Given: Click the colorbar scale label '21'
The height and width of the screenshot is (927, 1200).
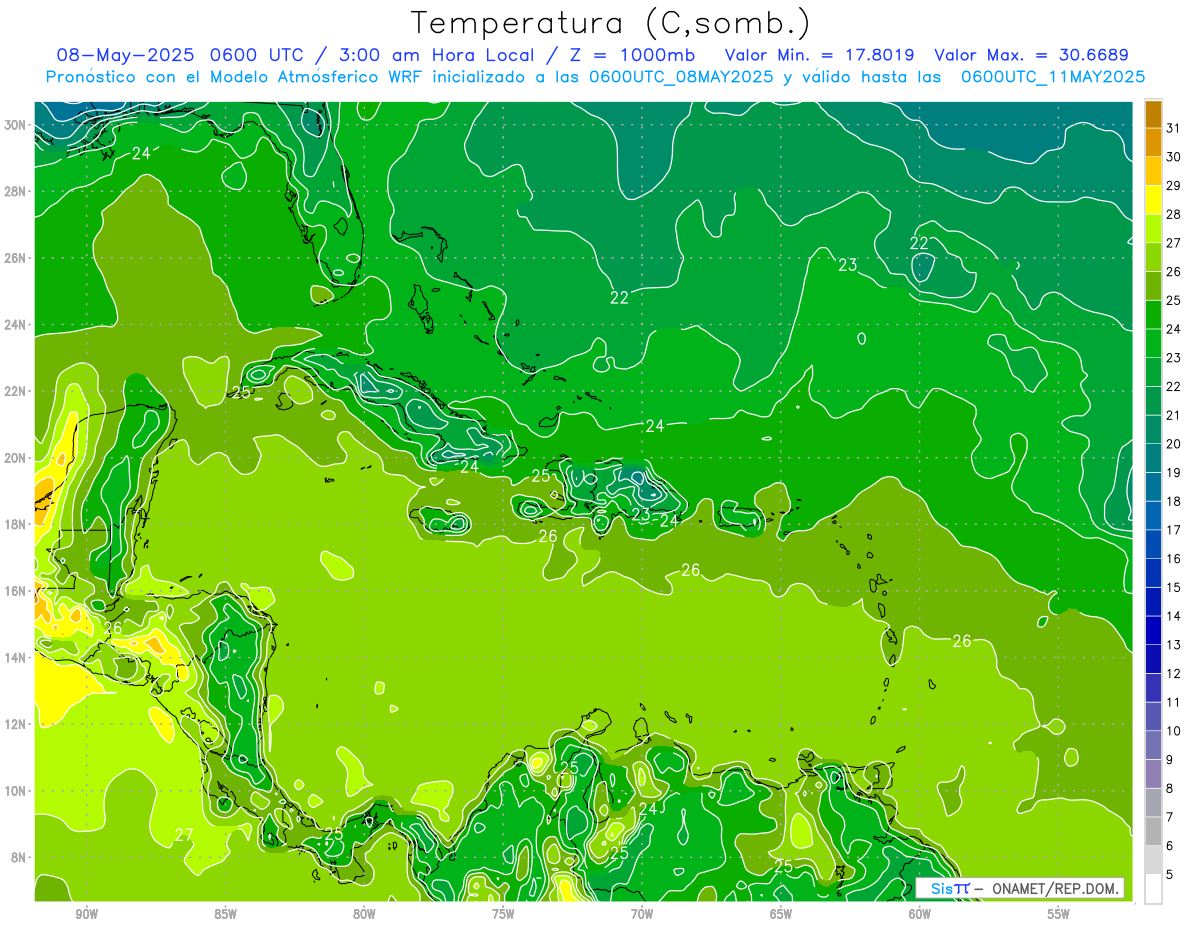Looking at the screenshot, I should [x=1174, y=415].
